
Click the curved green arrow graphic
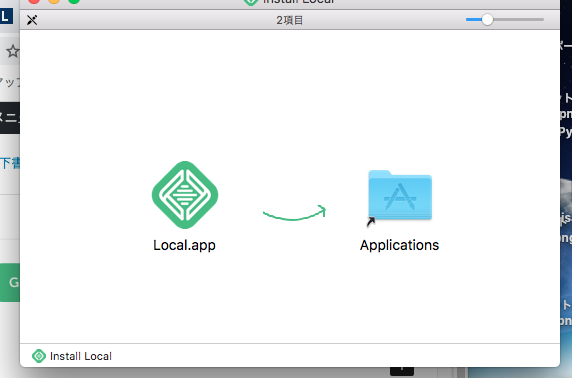(x=294, y=213)
